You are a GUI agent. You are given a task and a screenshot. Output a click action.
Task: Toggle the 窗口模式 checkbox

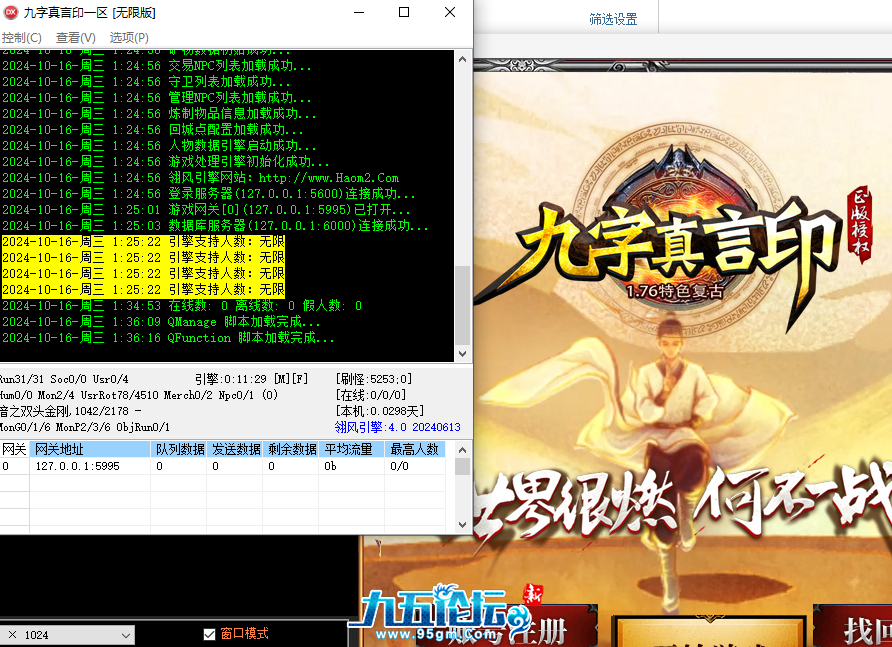[x=209, y=634]
